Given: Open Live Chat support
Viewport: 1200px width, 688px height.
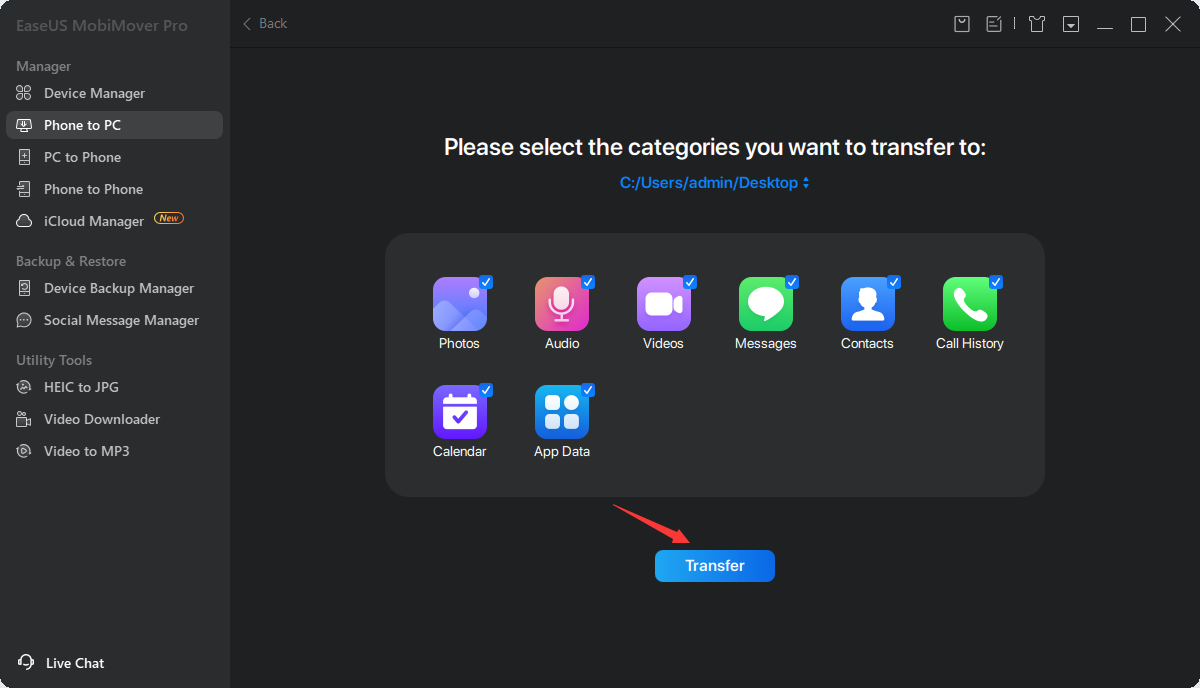Looking at the screenshot, I should 61,663.
